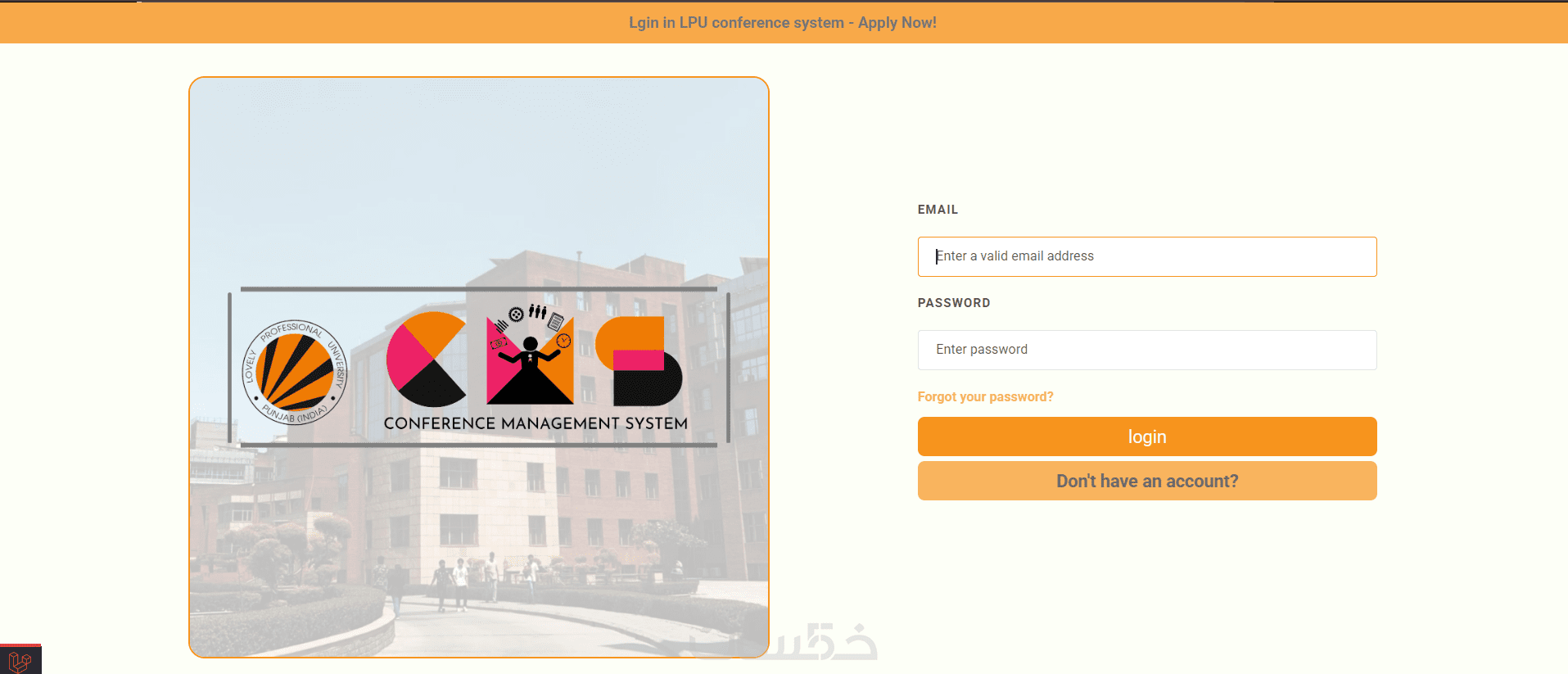The width and height of the screenshot is (1568, 674).
Task: Focus the email address input field
Action: [x=1147, y=256]
